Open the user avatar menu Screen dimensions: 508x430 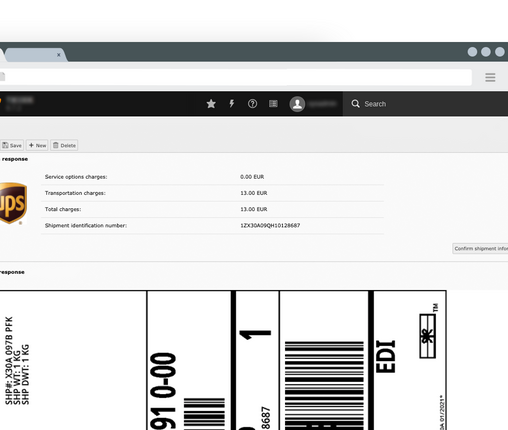pyautogui.click(x=297, y=104)
